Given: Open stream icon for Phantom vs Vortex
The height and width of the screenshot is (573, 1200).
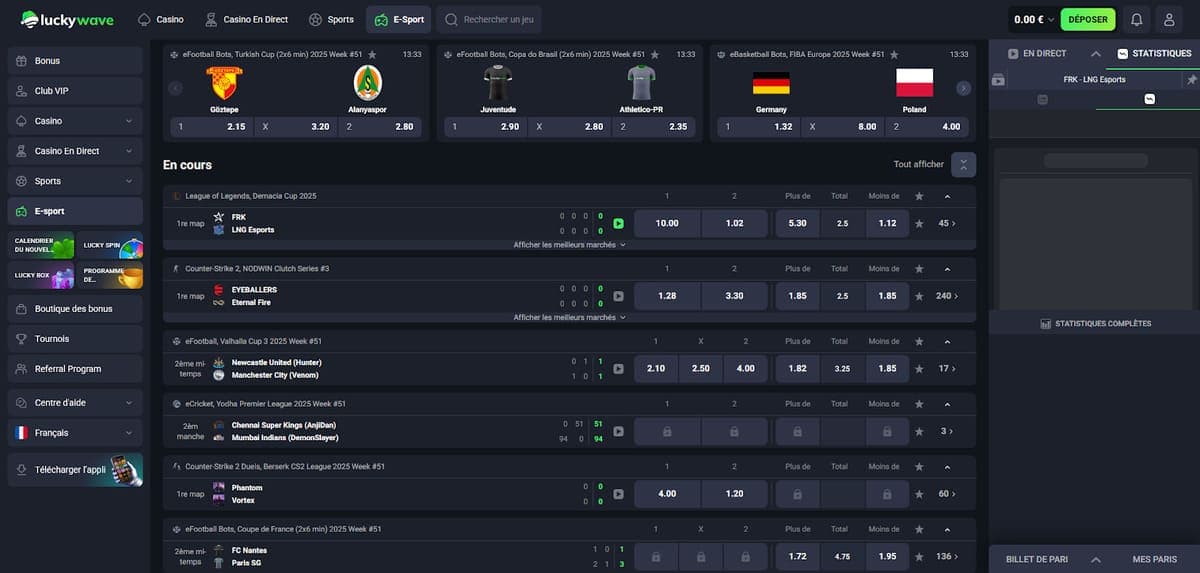Looking at the screenshot, I should click(618, 494).
